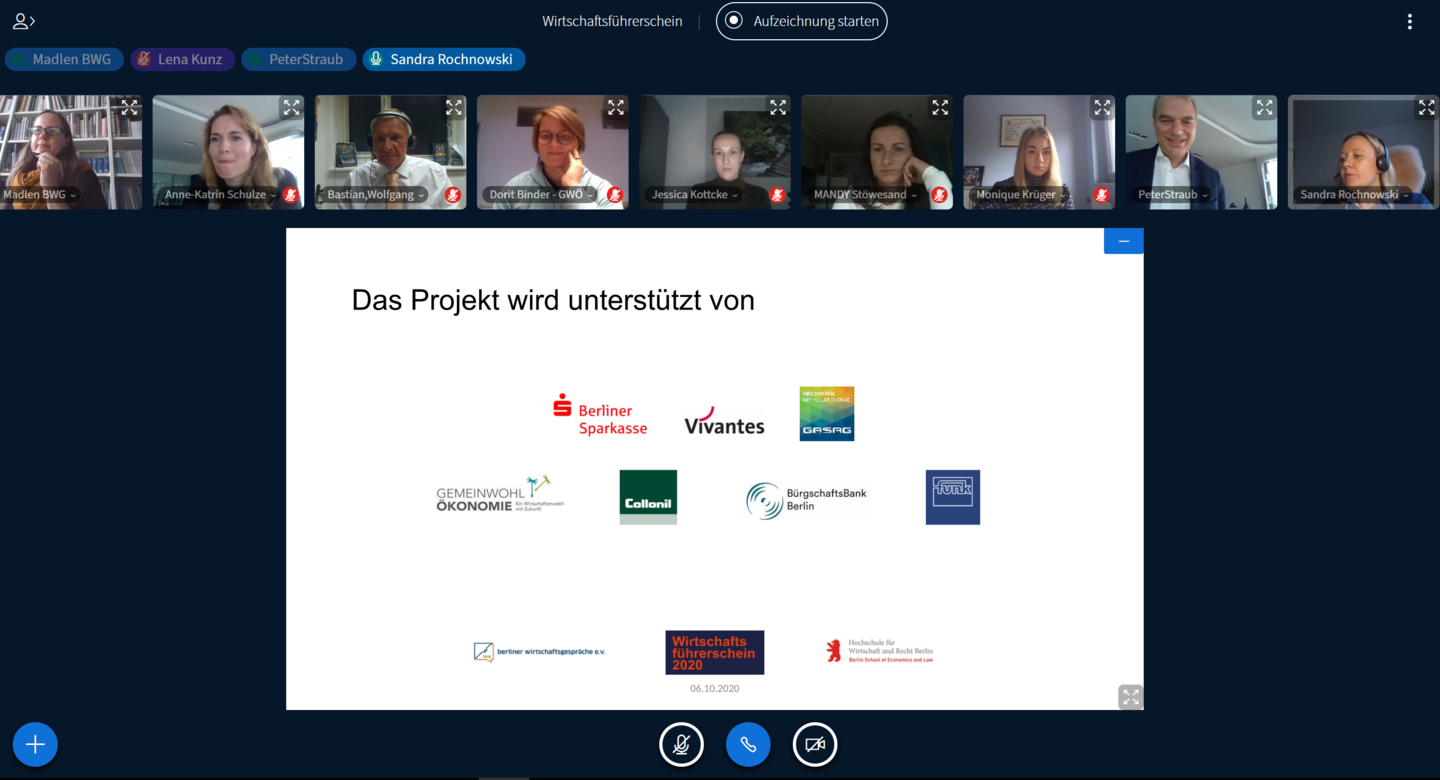
Task: Make the presentation slide fullscreen
Action: (1130, 697)
